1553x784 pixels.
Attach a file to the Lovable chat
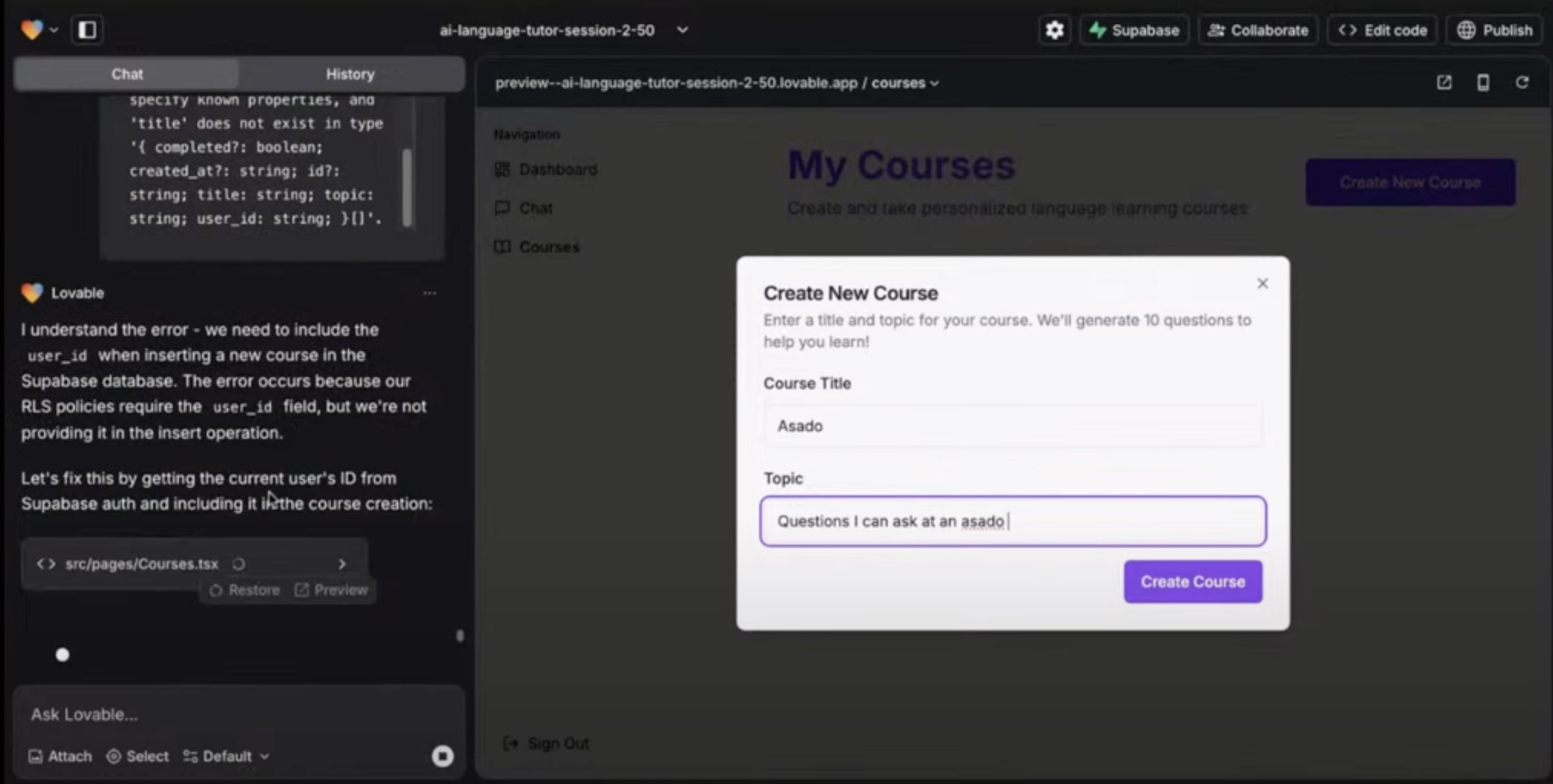[x=59, y=755]
